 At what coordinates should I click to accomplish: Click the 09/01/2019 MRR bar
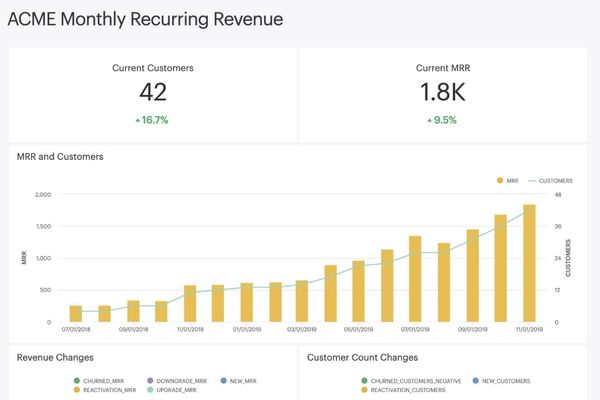pyautogui.click(x=473, y=276)
